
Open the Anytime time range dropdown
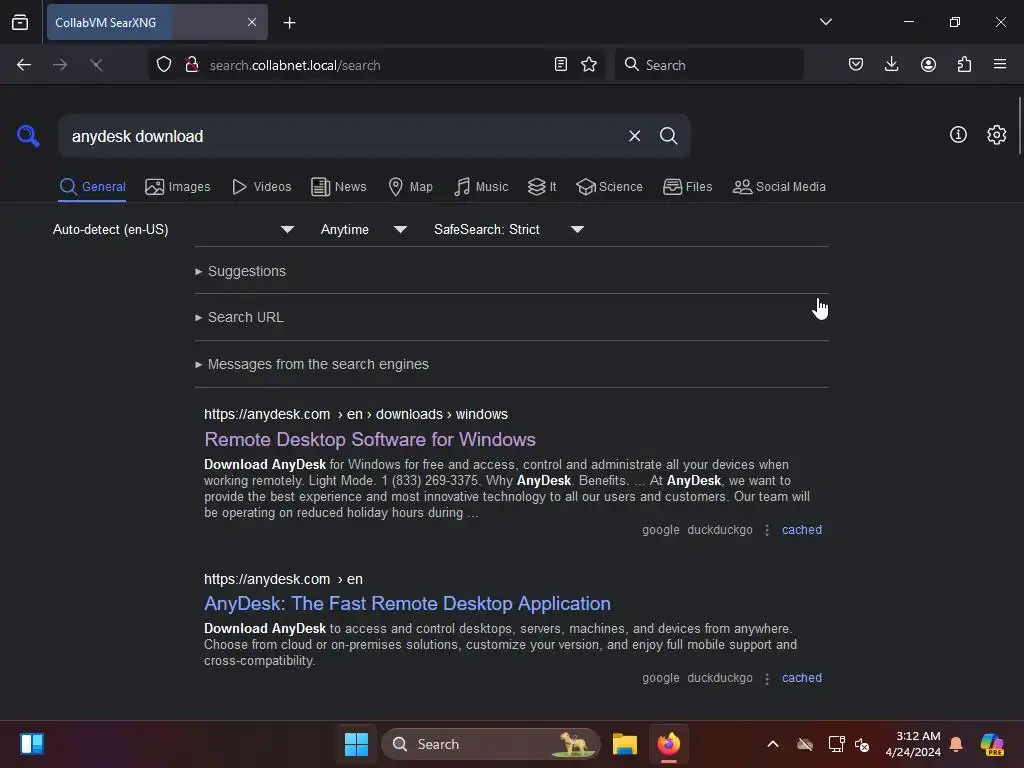pyautogui.click(x=363, y=229)
